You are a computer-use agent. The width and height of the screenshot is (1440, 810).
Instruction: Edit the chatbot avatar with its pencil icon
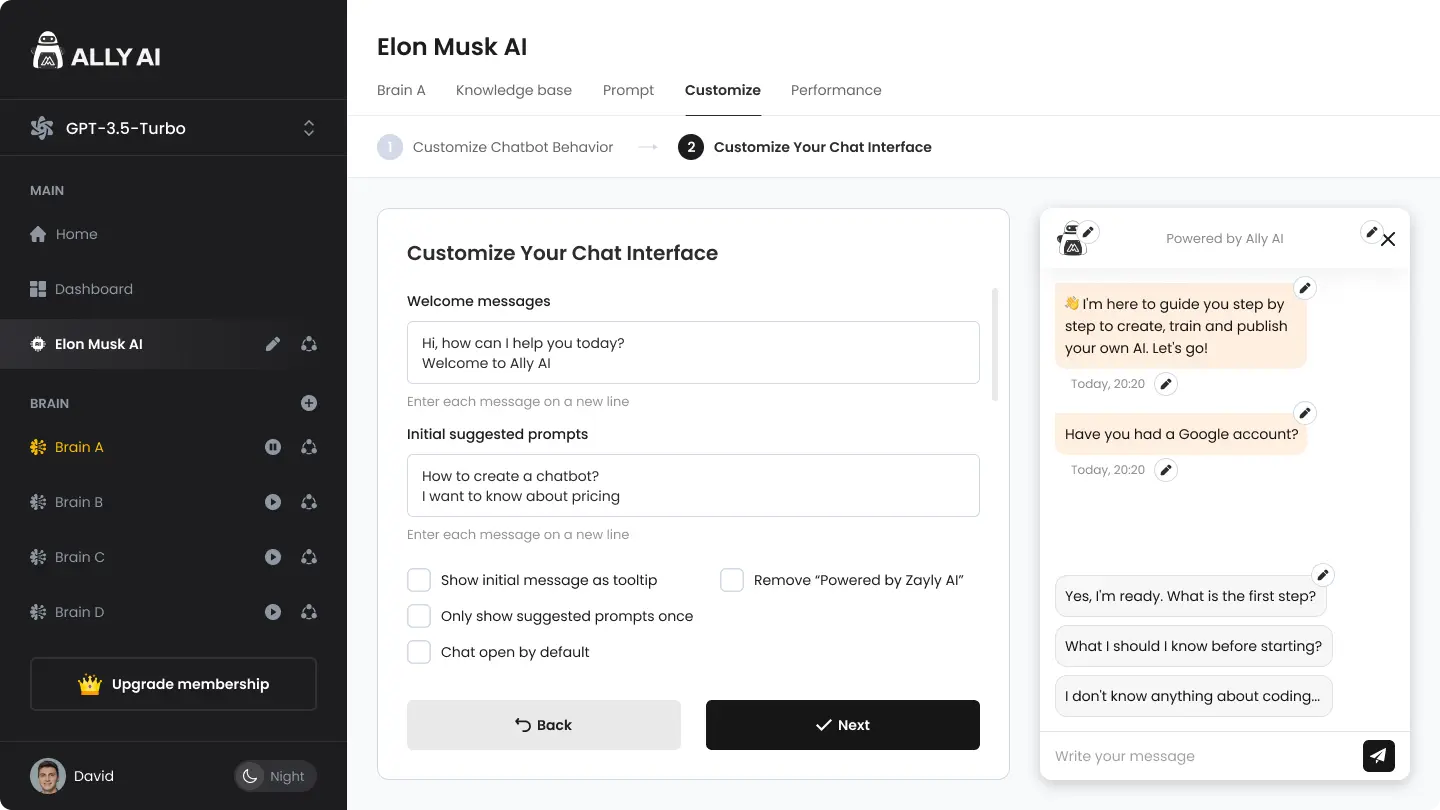pyautogui.click(x=1089, y=232)
